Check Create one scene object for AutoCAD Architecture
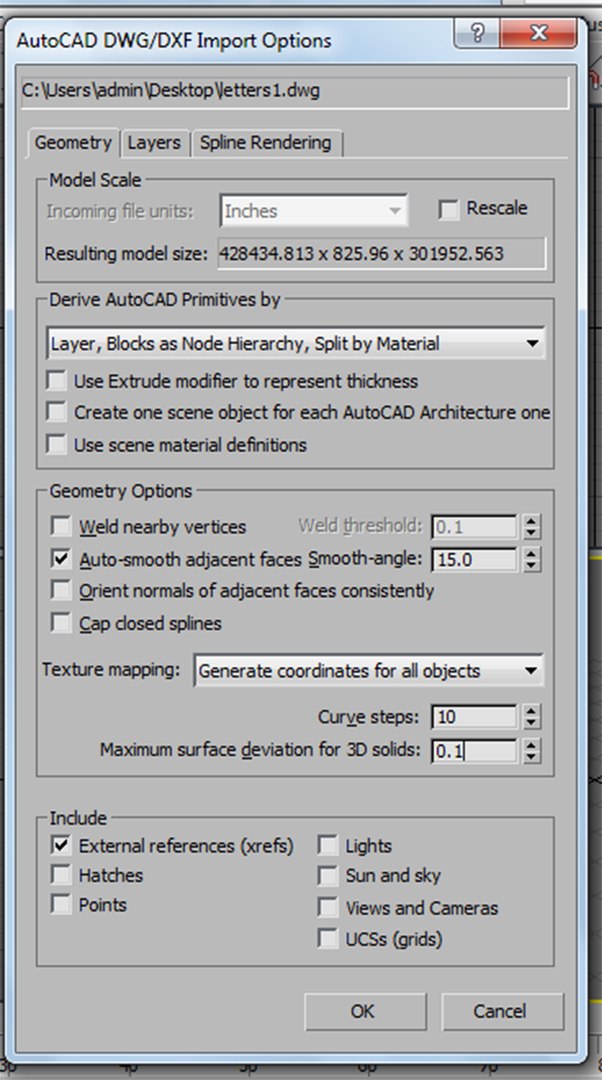The image size is (602, 1080). pyautogui.click(x=56, y=412)
